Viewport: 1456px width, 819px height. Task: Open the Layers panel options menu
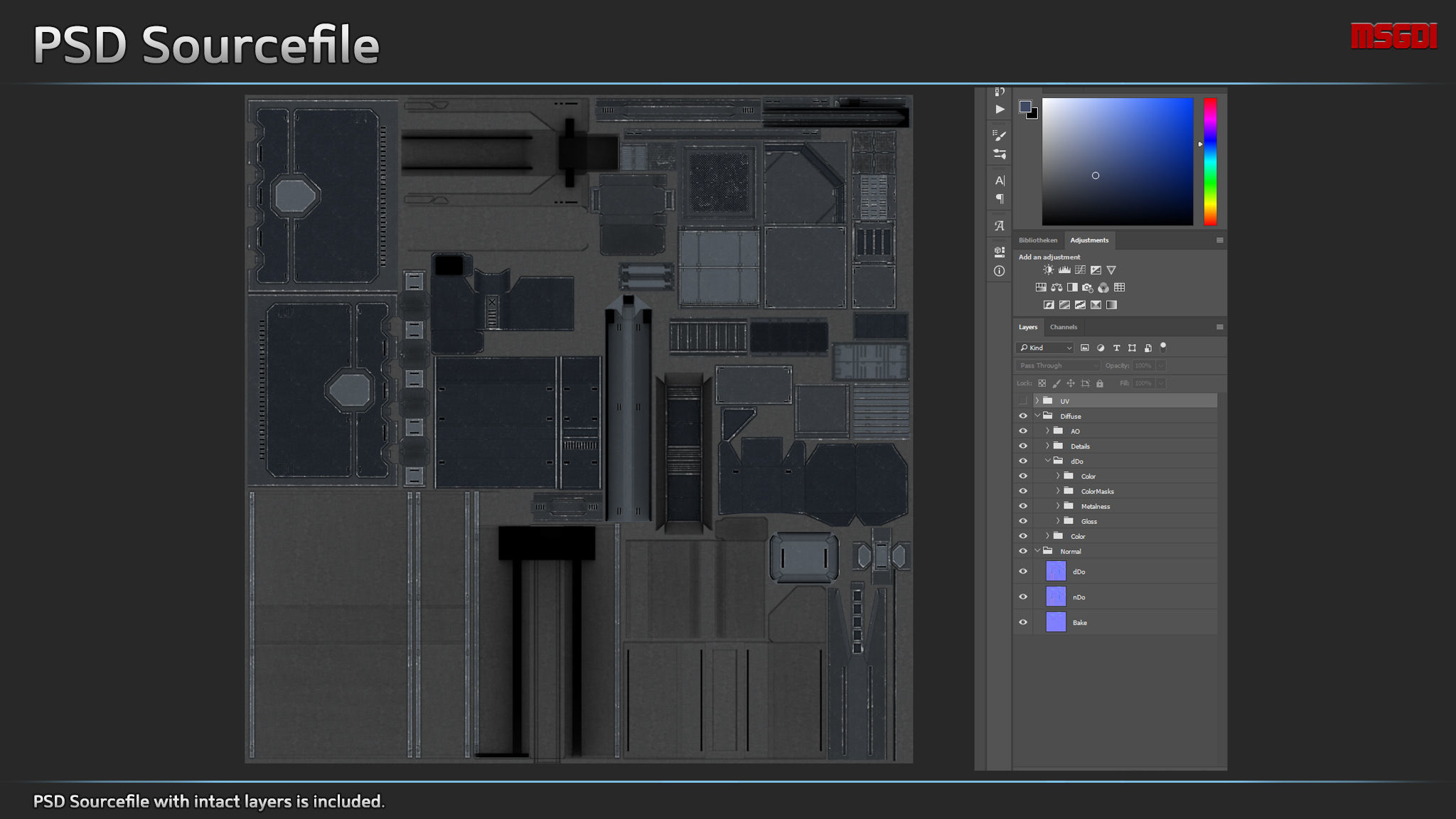(1219, 327)
